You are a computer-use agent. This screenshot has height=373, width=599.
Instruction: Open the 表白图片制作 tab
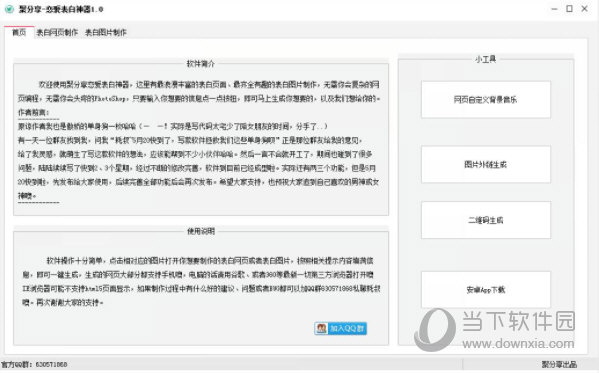(x=105, y=32)
